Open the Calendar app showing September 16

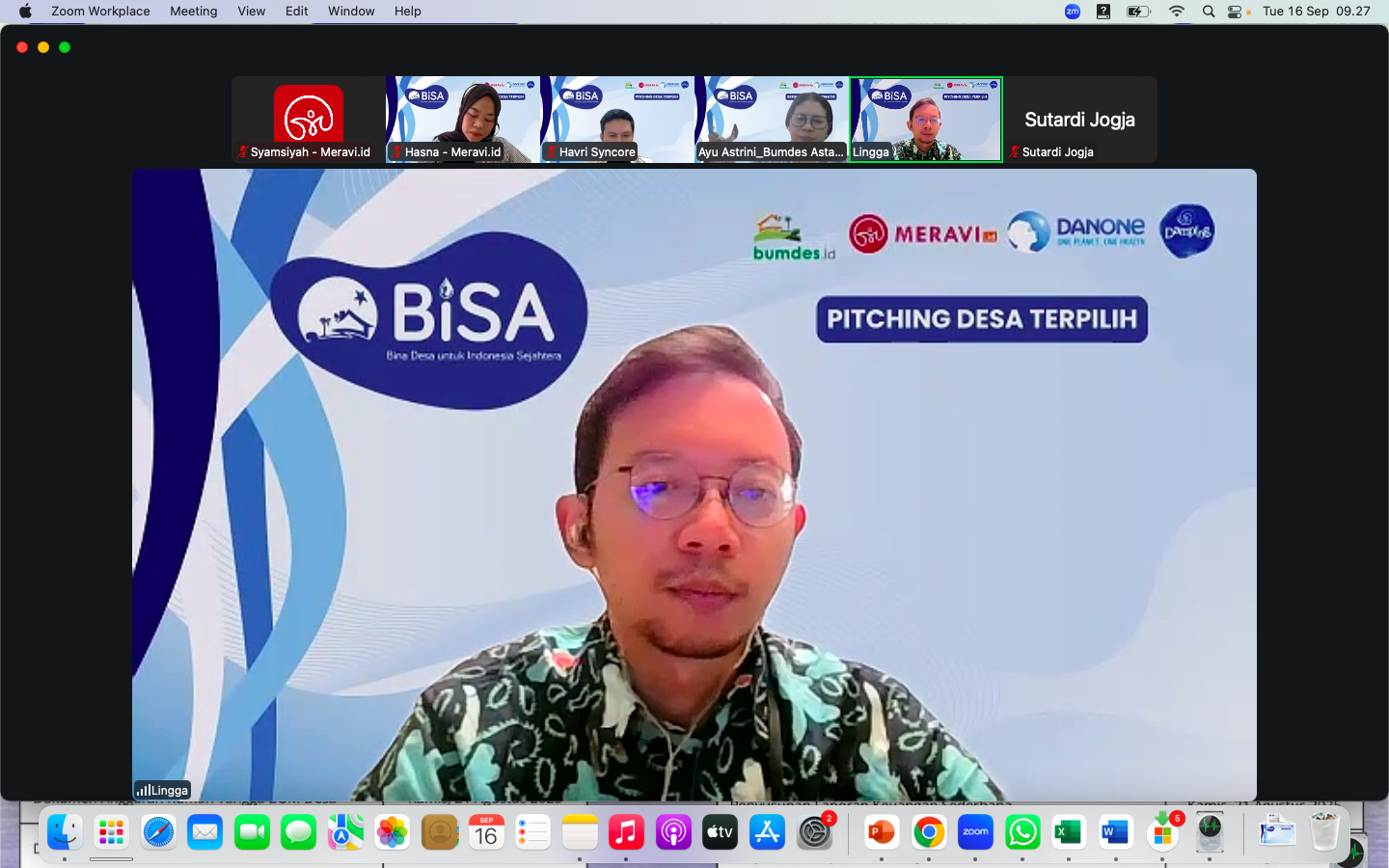(x=486, y=831)
